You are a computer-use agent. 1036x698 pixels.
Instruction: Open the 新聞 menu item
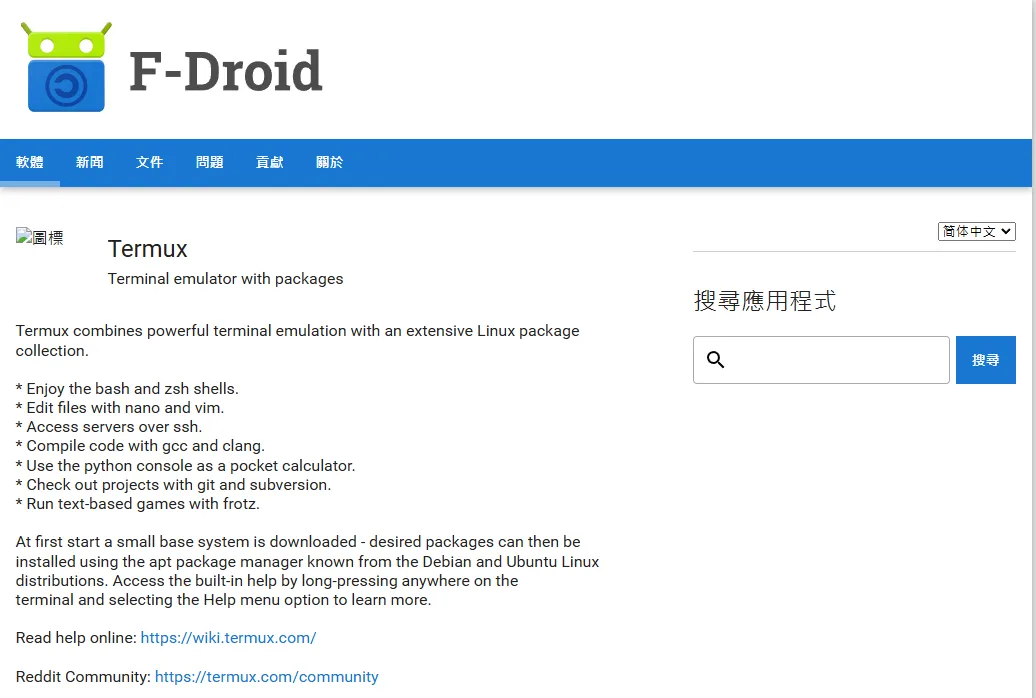click(90, 163)
